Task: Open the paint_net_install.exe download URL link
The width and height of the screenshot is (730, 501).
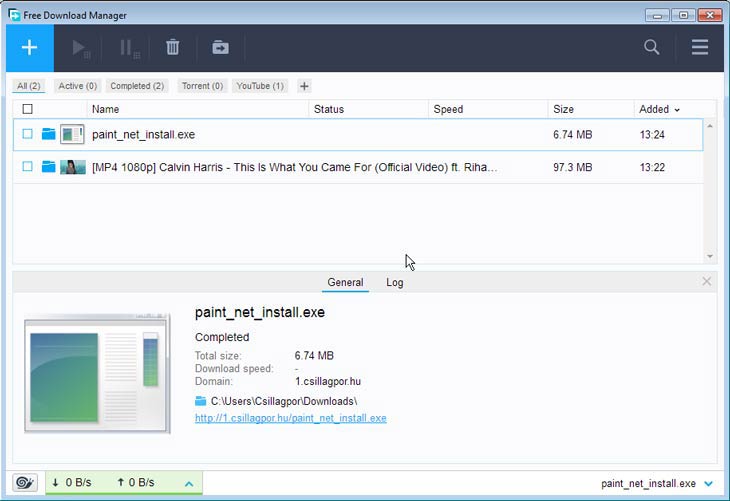Action: point(291,418)
